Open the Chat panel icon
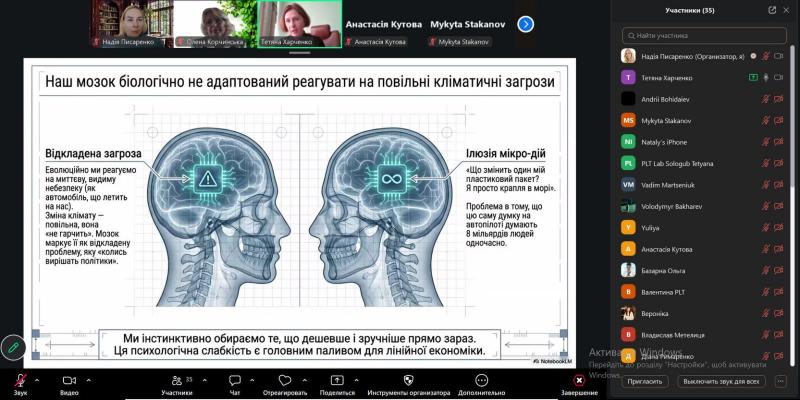This screenshot has height=400, width=800. click(235, 381)
